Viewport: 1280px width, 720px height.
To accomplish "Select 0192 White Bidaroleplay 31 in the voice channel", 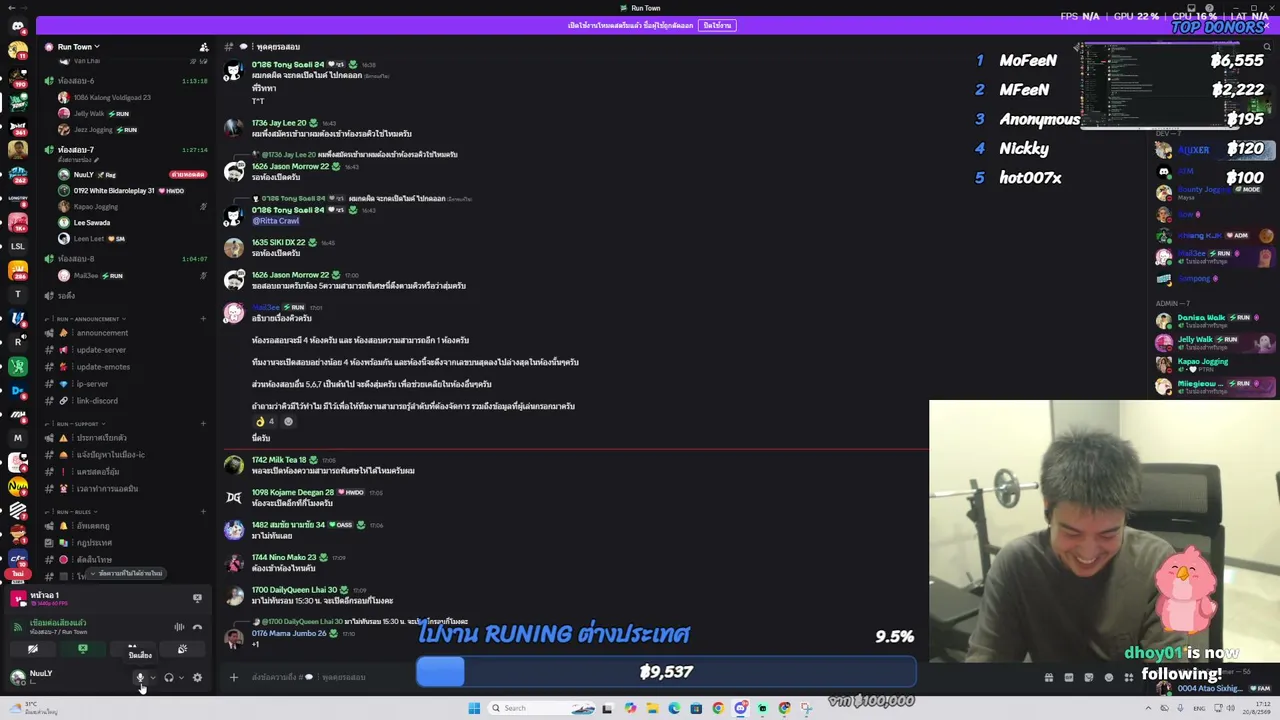I will tap(115, 191).
